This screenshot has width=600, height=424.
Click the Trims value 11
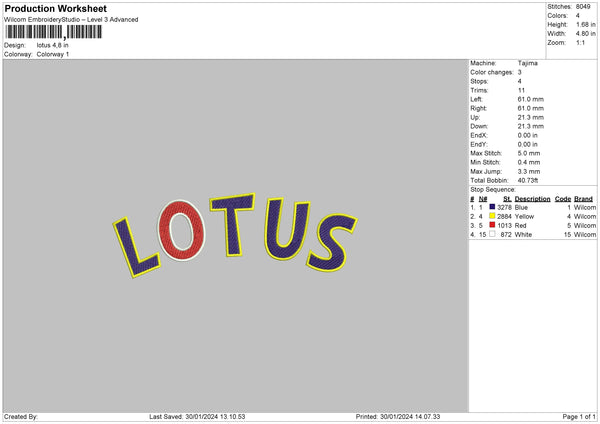521,90
